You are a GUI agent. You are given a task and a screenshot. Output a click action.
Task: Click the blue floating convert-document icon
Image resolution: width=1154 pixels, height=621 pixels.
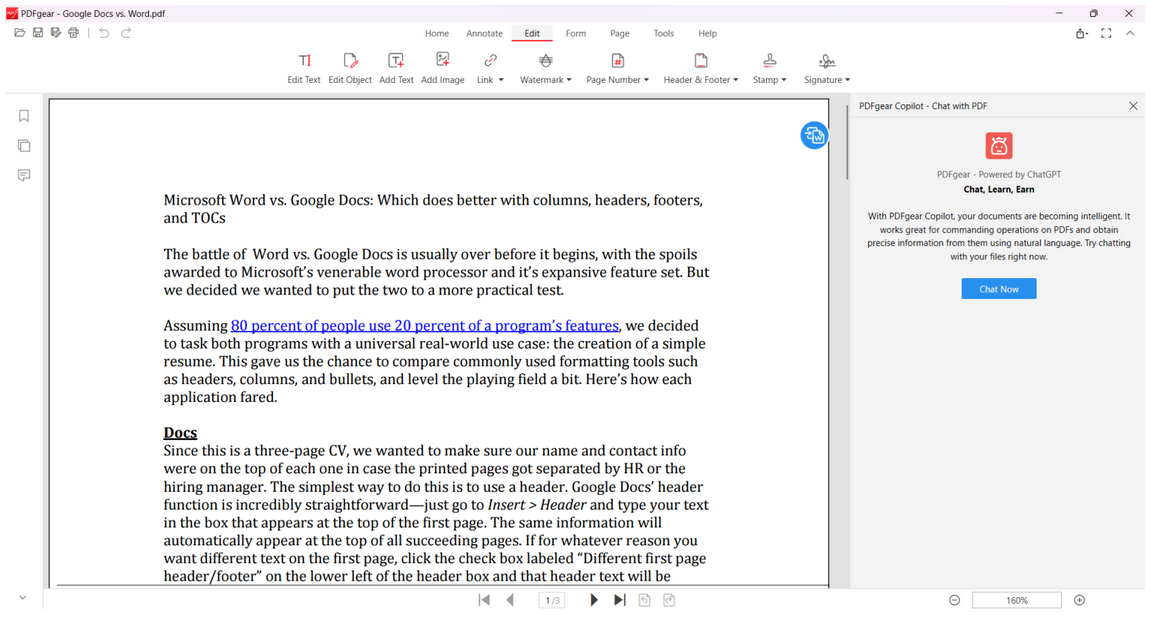point(814,135)
